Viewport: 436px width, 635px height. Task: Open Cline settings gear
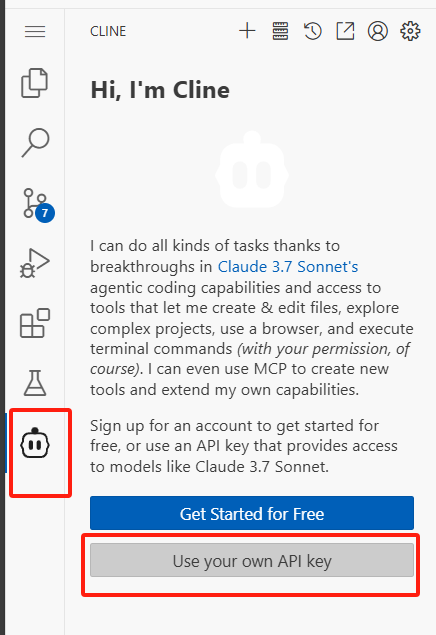point(410,31)
